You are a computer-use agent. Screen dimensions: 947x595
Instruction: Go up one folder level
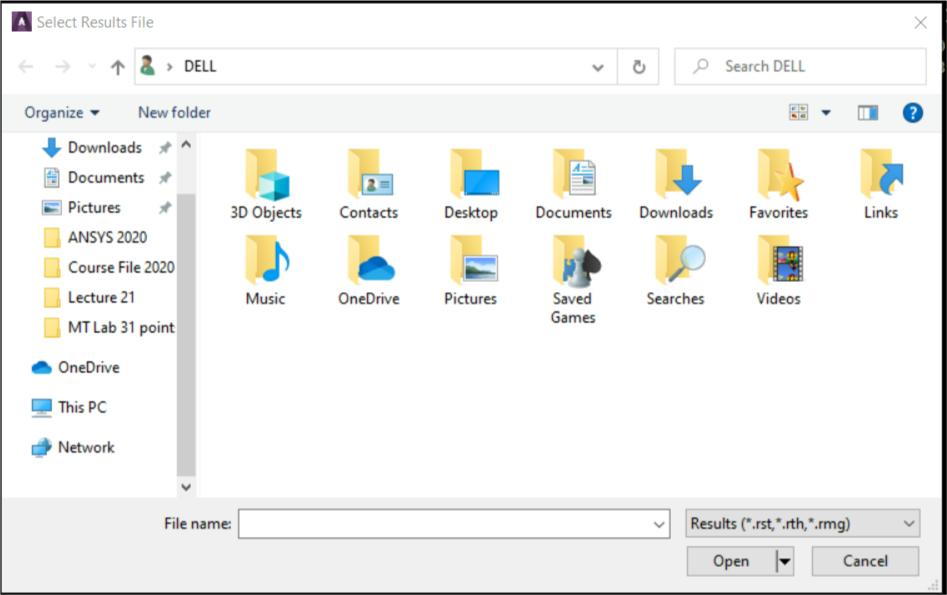(x=118, y=67)
